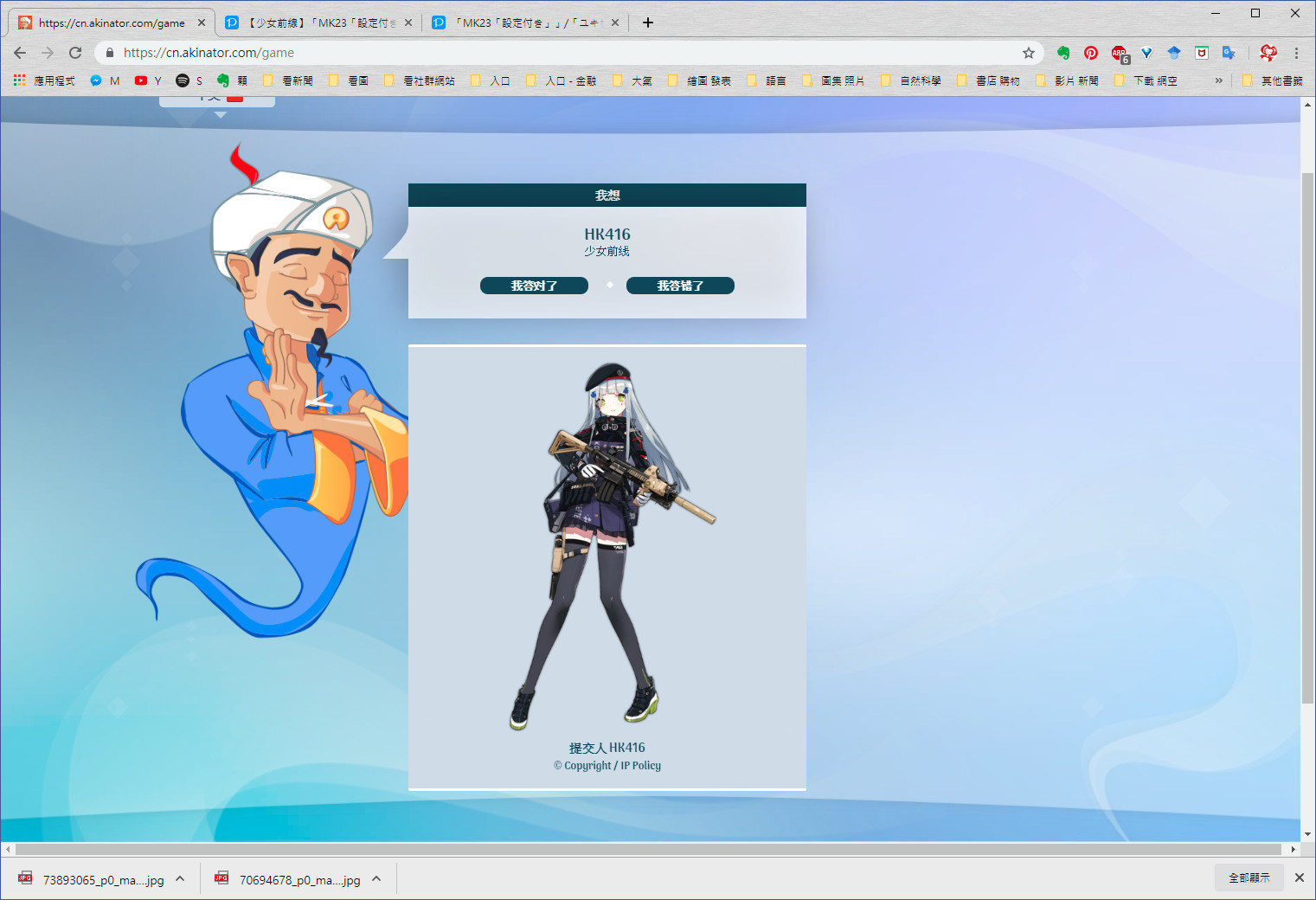This screenshot has width=1316, height=900.
Task: Bookmark this page with the star icon
Action: (x=1029, y=53)
